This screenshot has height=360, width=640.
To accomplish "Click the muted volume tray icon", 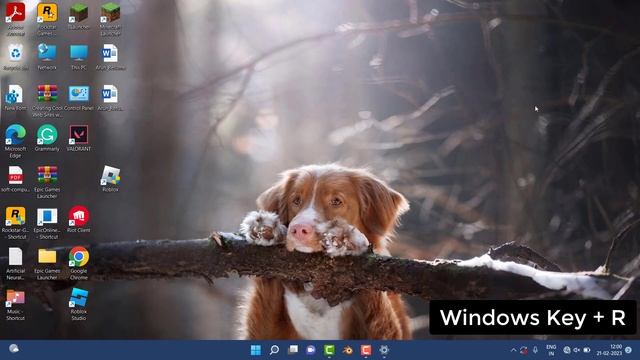I will coord(576,350).
